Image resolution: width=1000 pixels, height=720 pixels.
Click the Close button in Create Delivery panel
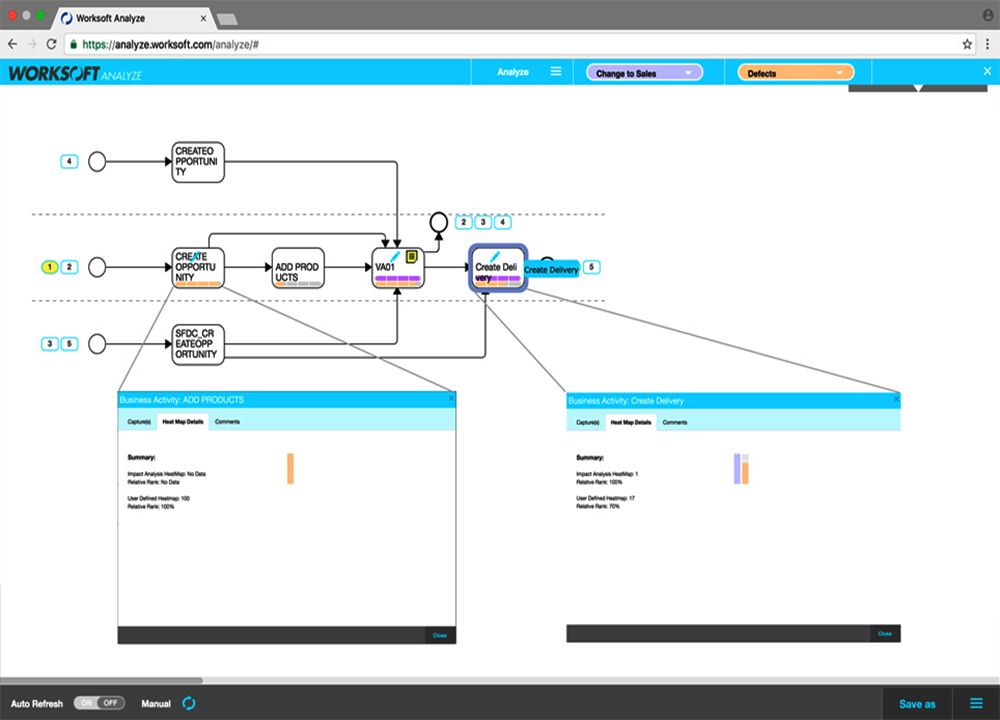(x=885, y=634)
